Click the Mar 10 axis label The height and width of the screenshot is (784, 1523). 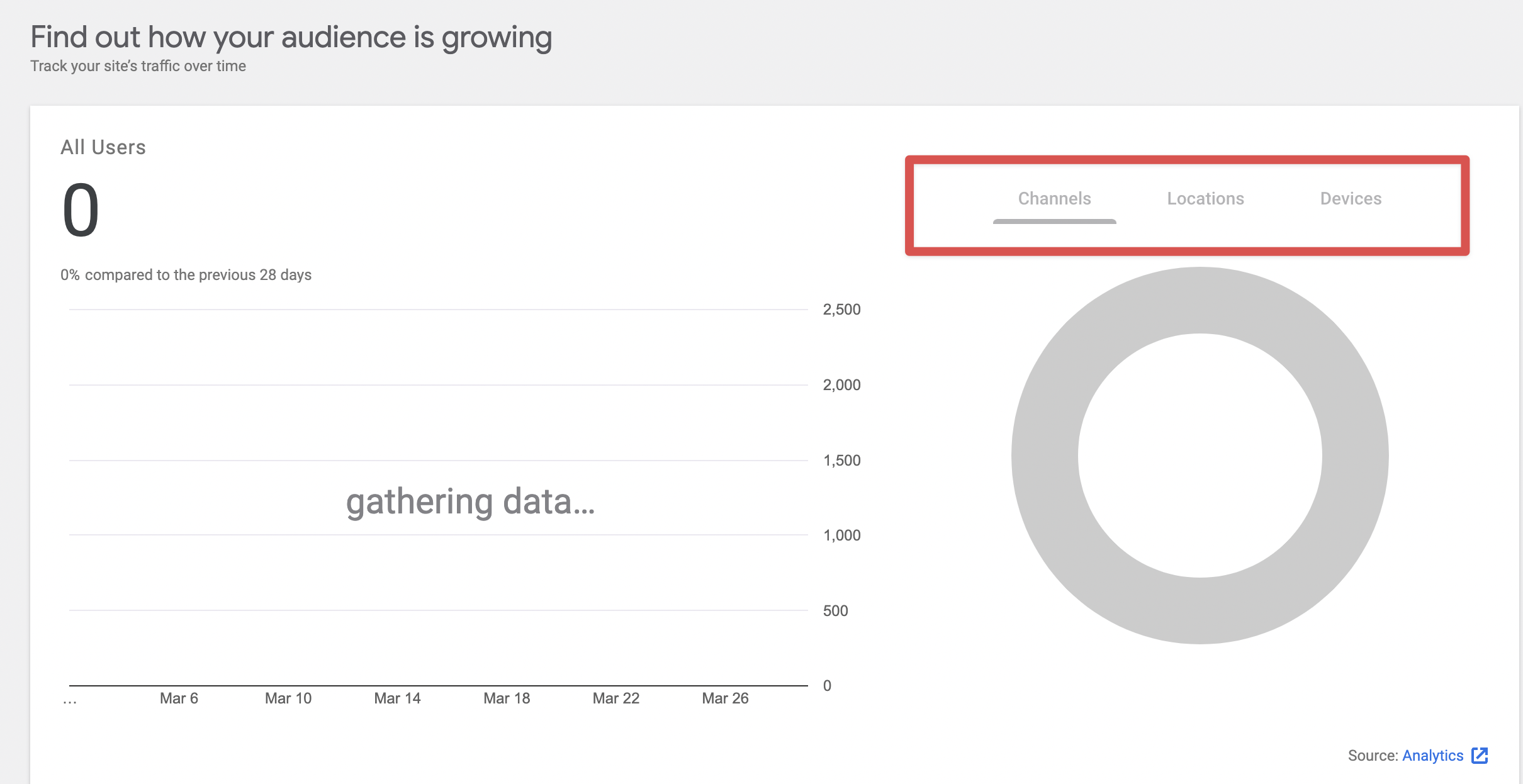tap(288, 698)
